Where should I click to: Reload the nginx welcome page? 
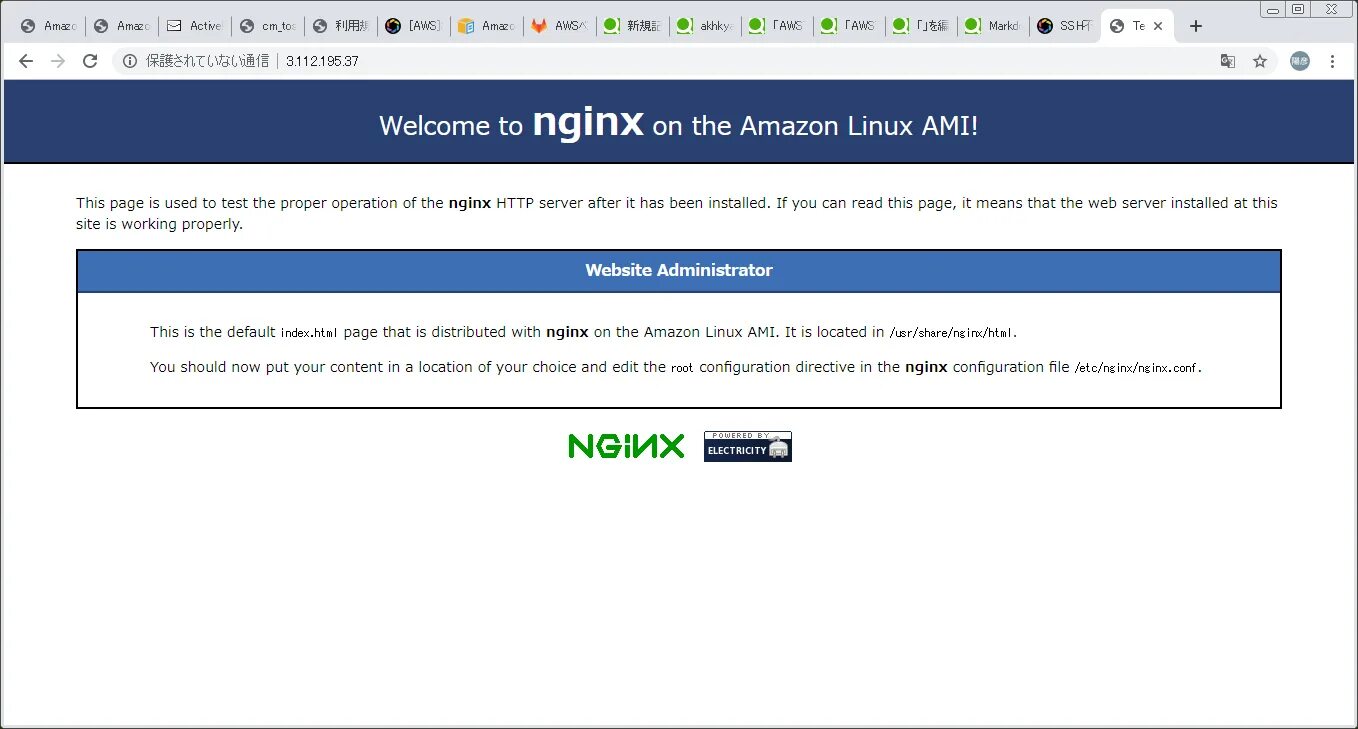tap(90, 61)
